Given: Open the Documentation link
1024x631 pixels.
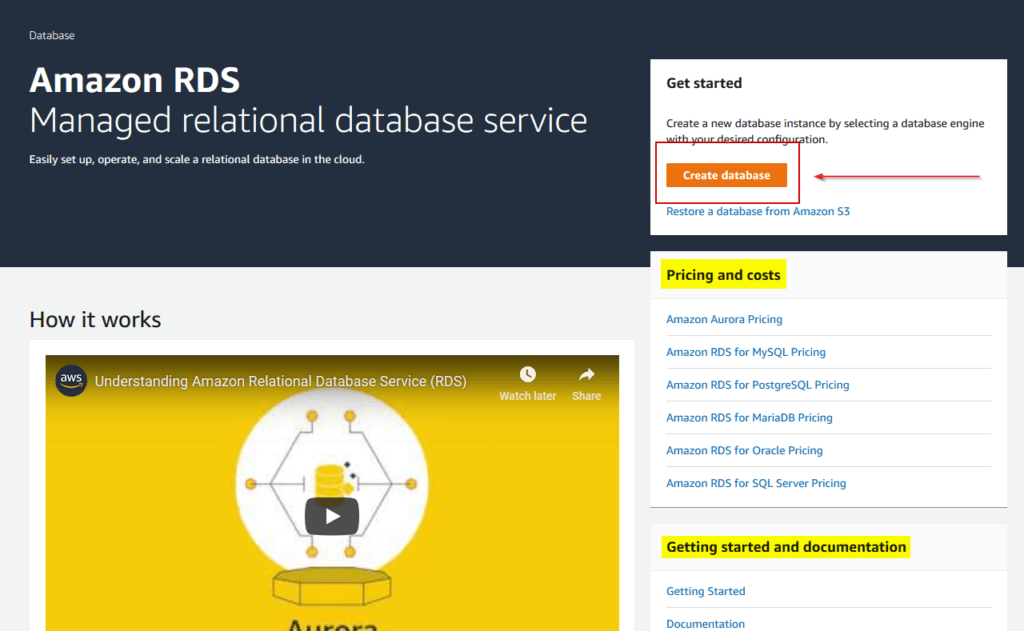Looking at the screenshot, I should click(x=705, y=624).
